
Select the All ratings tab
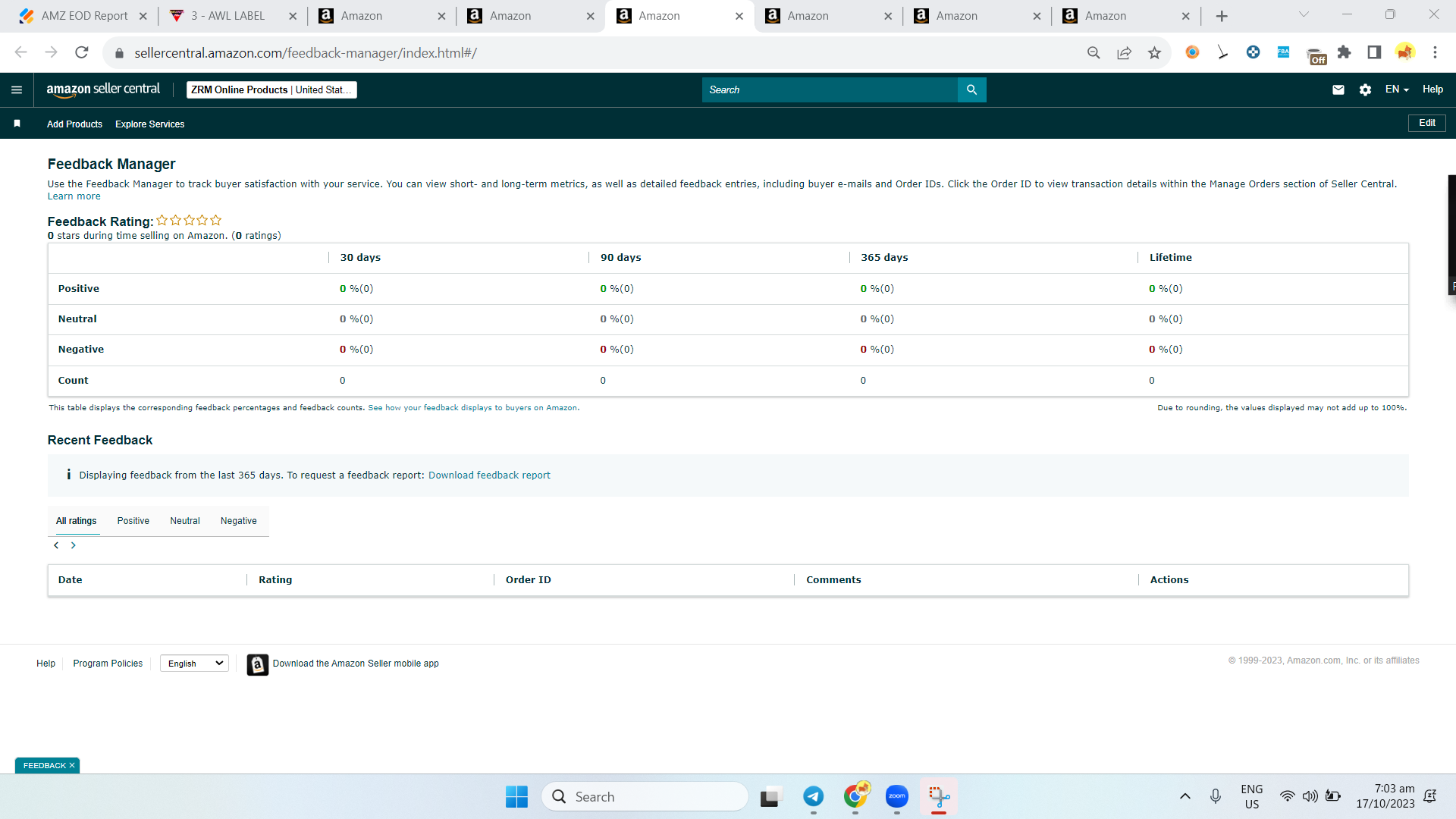(77, 521)
